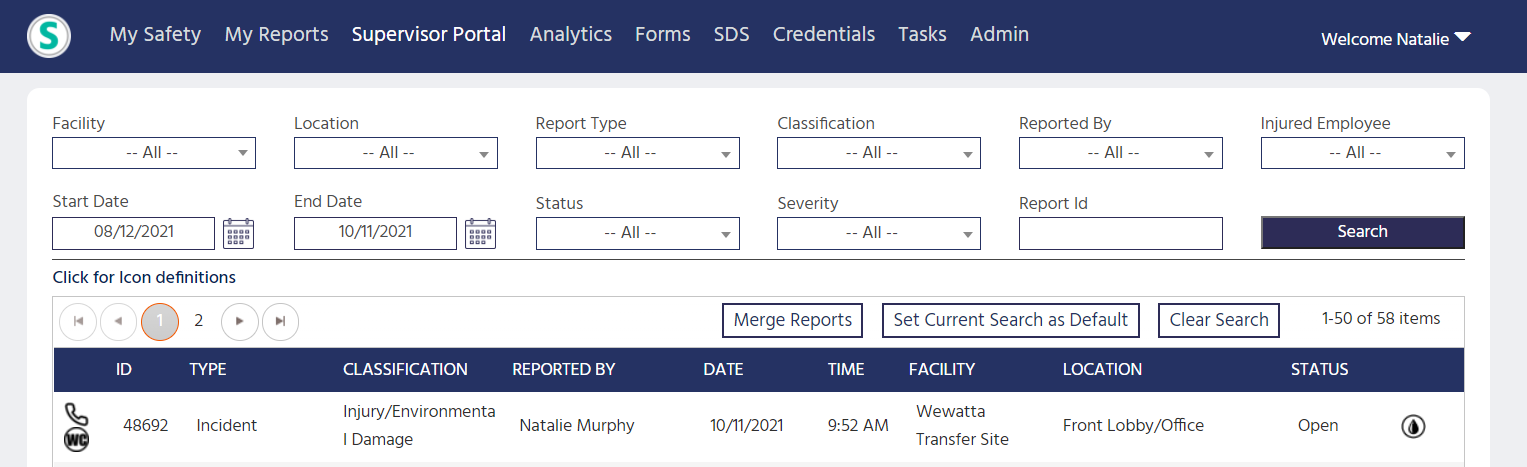The height and width of the screenshot is (467, 1527).
Task: Open the Location filter dropdown
Action: click(x=396, y=153)
